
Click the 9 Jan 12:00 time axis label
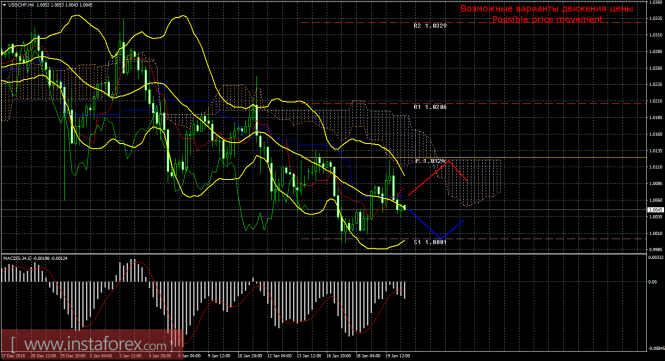tap(219, 356)
